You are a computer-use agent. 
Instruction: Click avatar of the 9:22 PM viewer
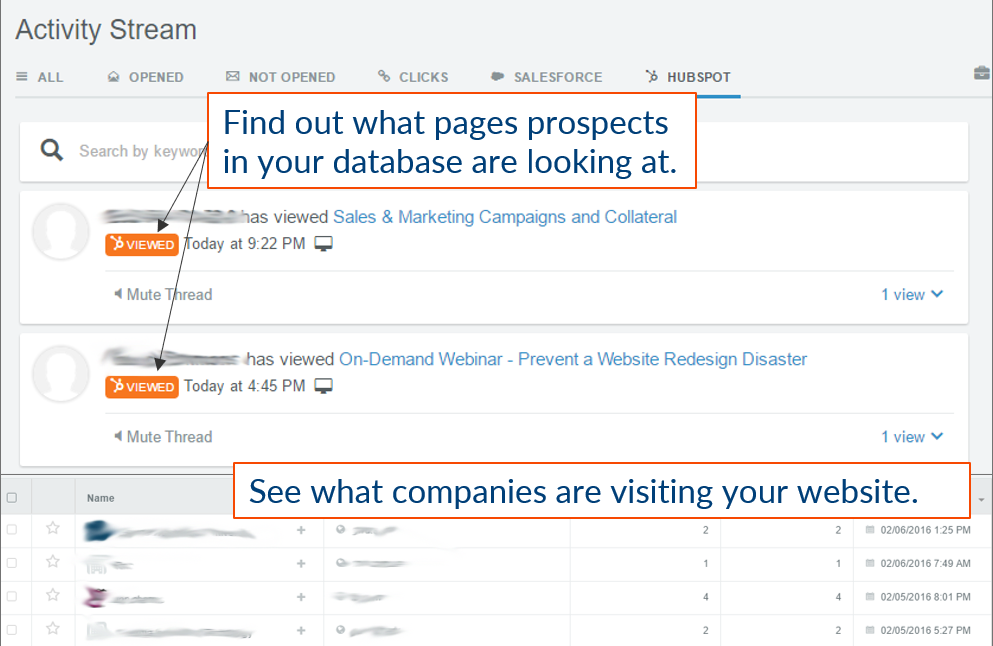(61, 231)
